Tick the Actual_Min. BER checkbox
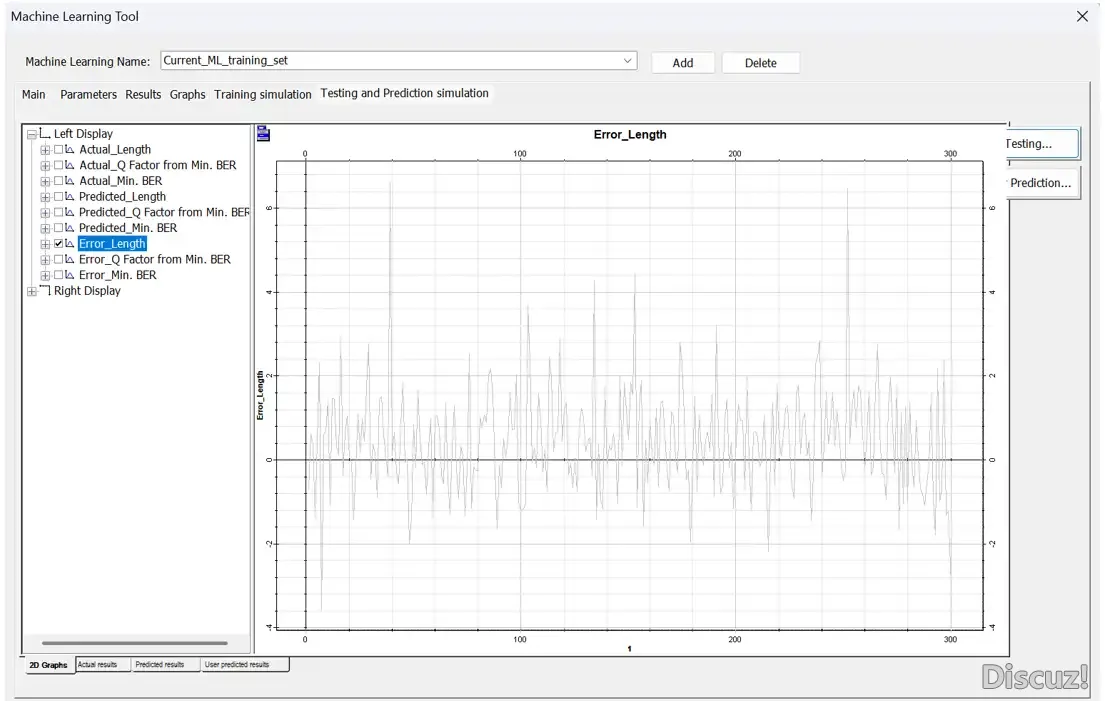The image size is (1105, 701). [58, 181]
